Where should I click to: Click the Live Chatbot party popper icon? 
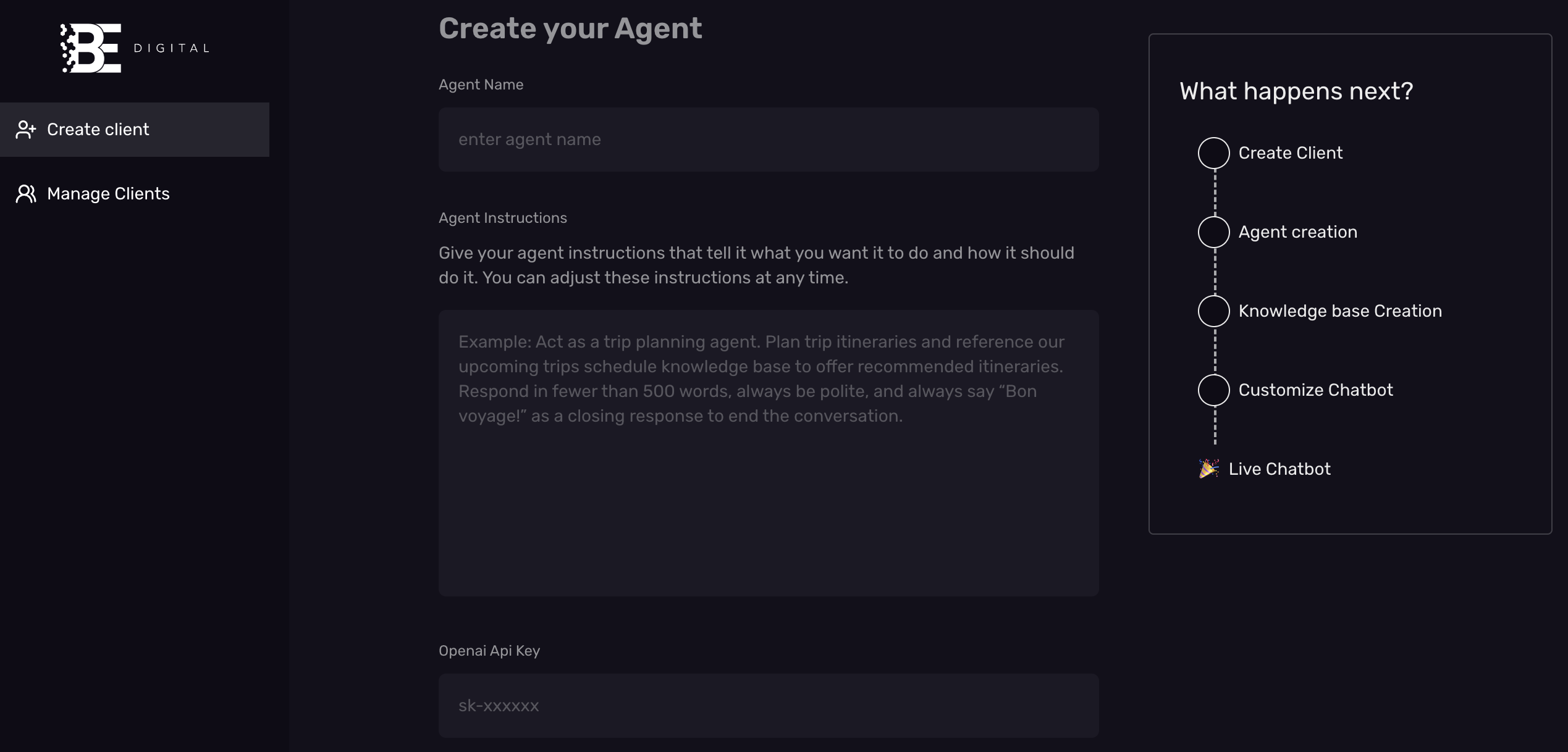coord(1208,469)
